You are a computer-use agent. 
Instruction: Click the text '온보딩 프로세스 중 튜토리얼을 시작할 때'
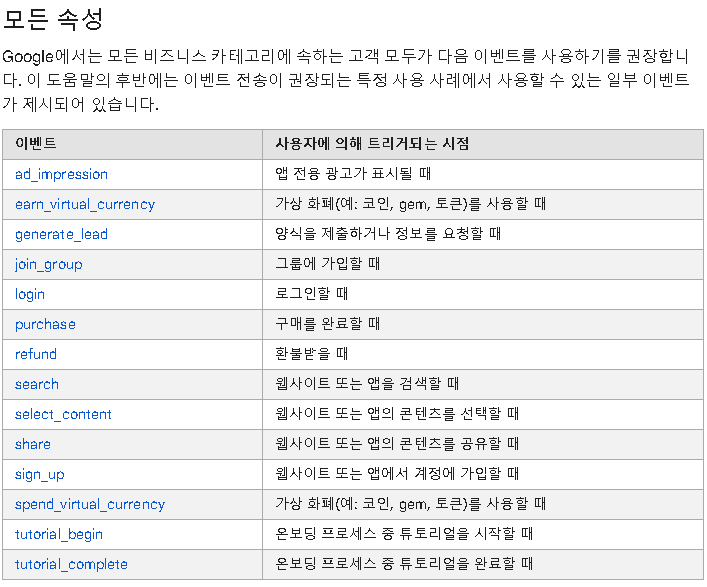pyautogui.click(x=404, y=534)
